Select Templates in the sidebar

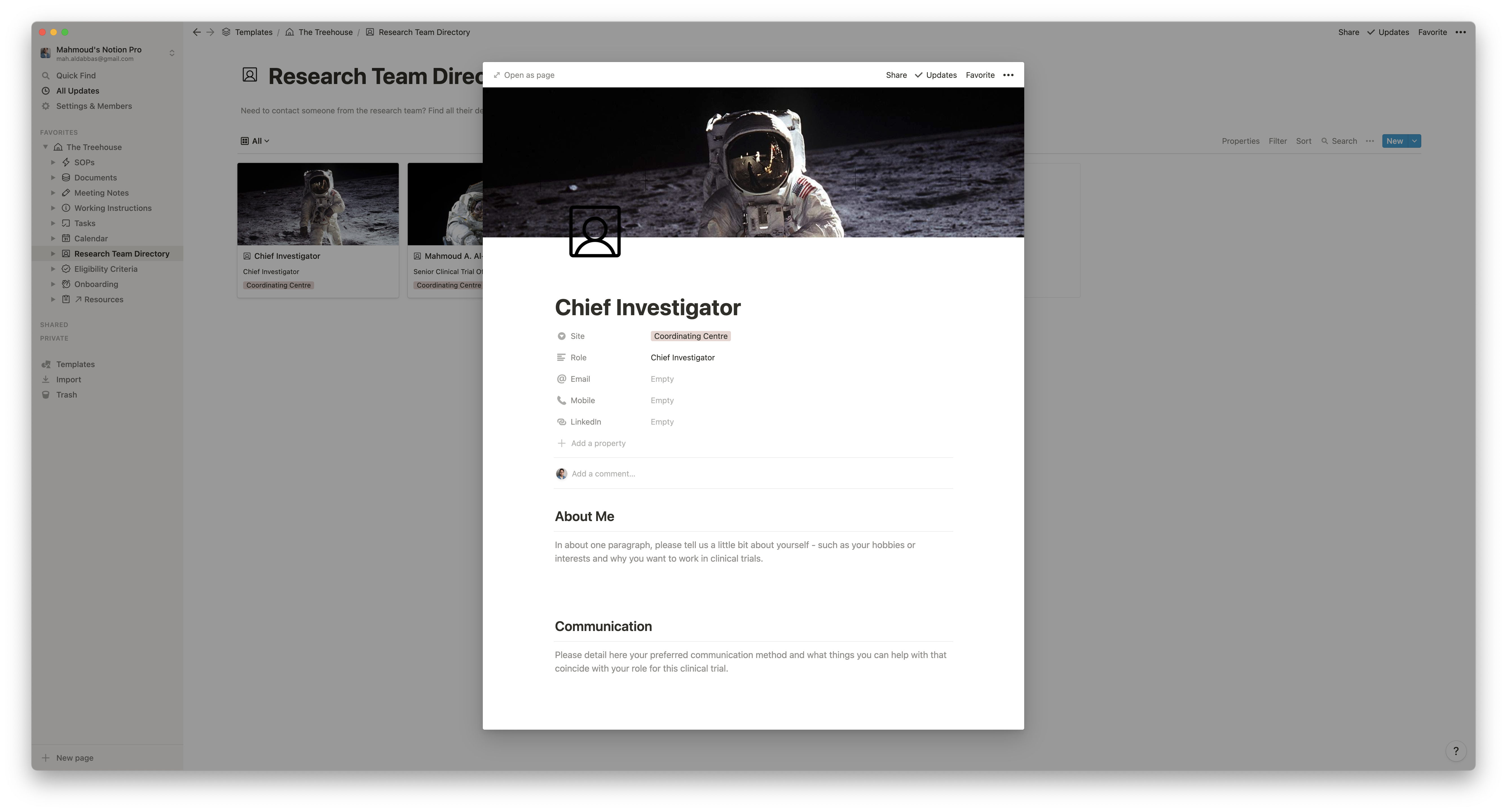point(75,365)
